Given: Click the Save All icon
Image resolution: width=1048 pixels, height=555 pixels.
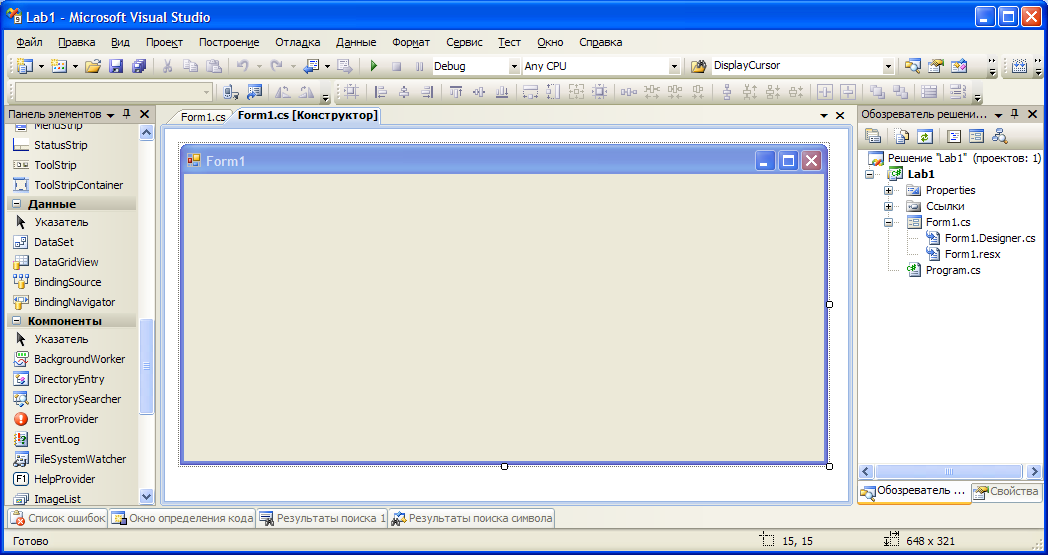Looking at the screenshot, I should (138, 66).
